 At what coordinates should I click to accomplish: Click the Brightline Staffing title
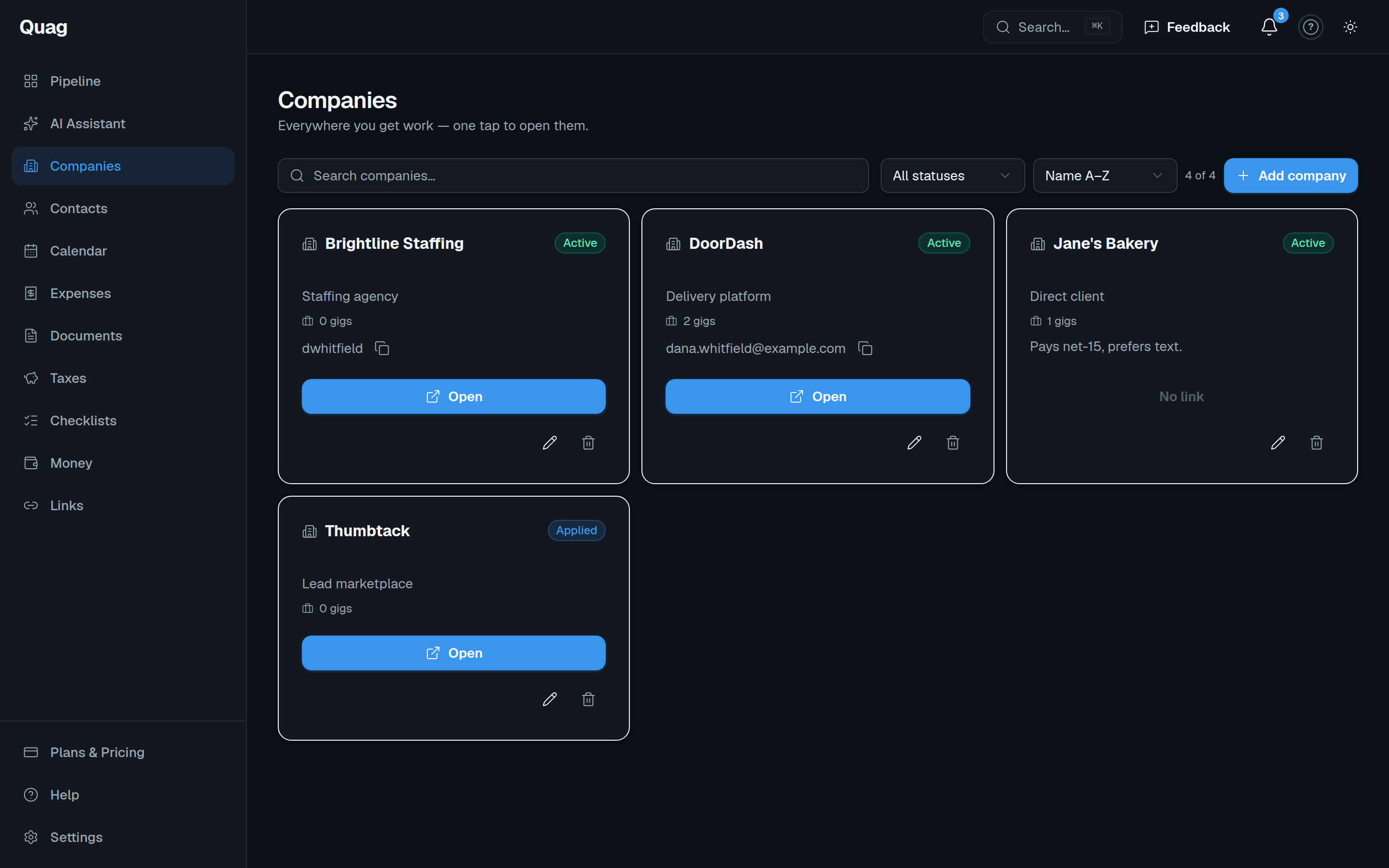[x=395, y=244]
